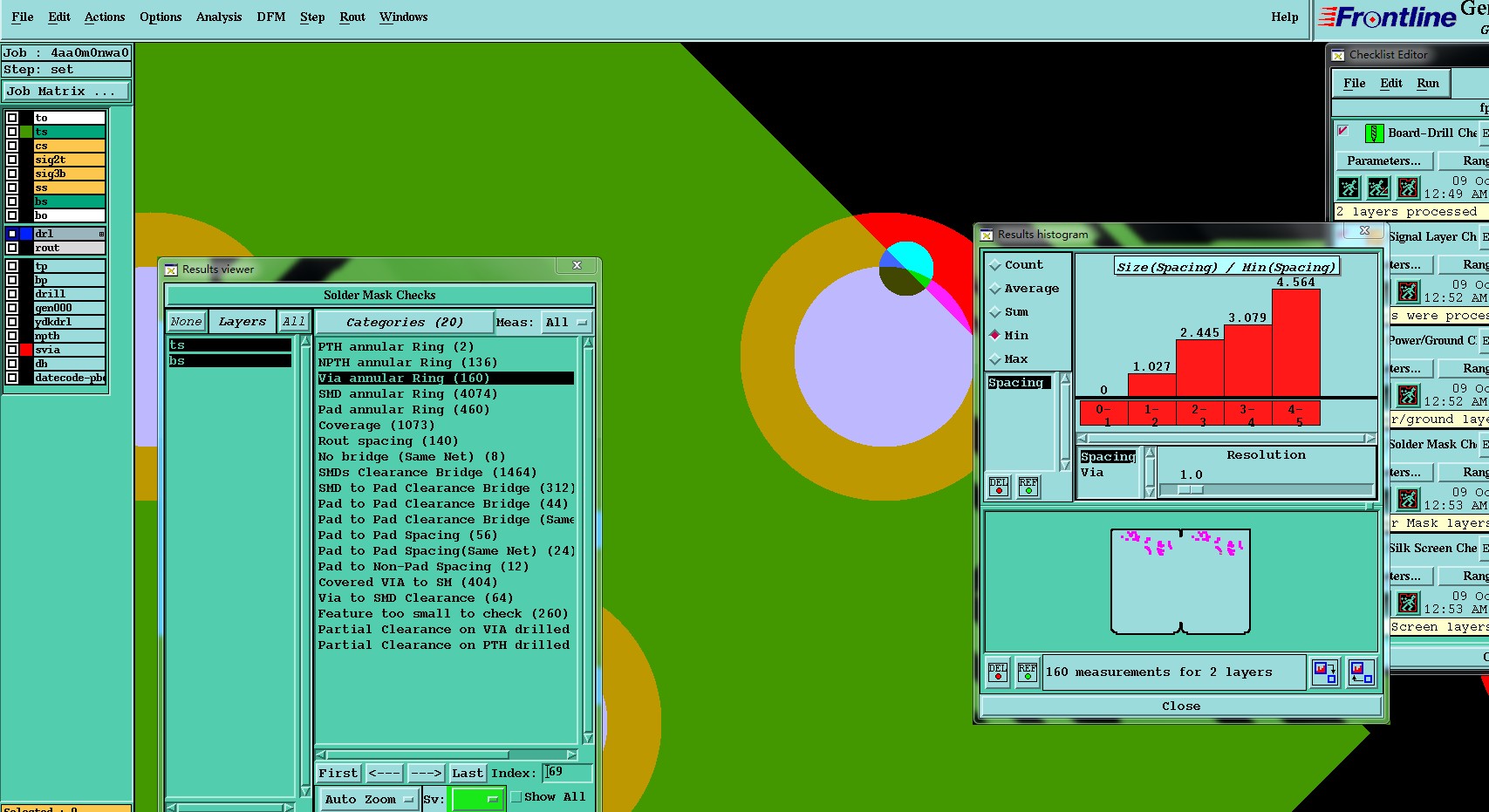Screen dimensions: 1489x812
Task: Select 'Via annular Ring (160)' category
Action: 446,379
